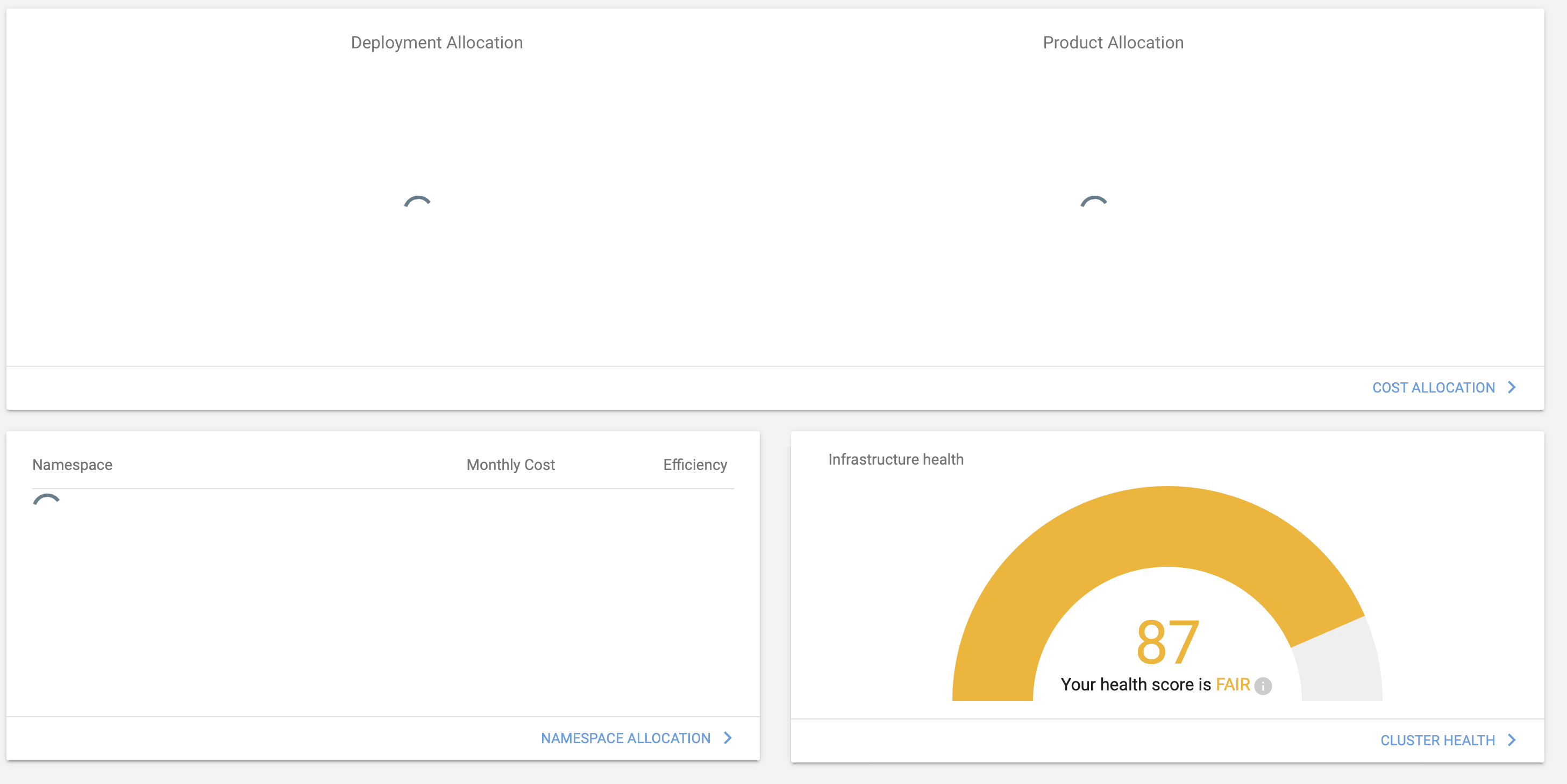This screenshot has height=784, width=1567.
Task: Click the loading spinner under Product Allocation
Action: click(x=1094, y=205)
